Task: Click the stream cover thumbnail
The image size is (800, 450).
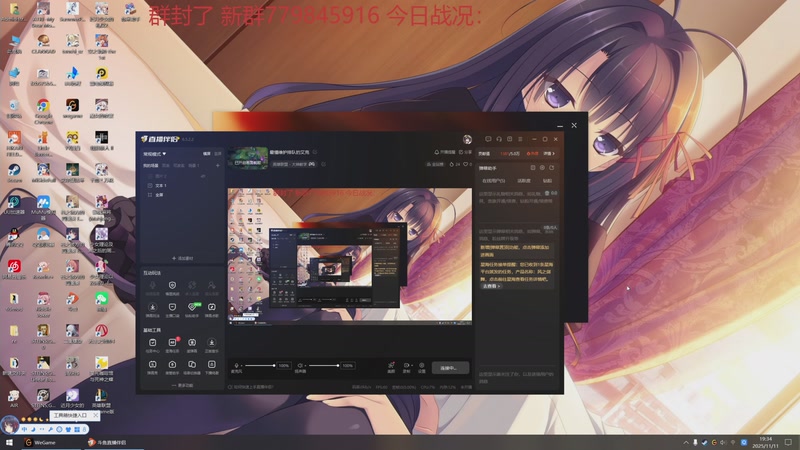Action: click(248, 158)
